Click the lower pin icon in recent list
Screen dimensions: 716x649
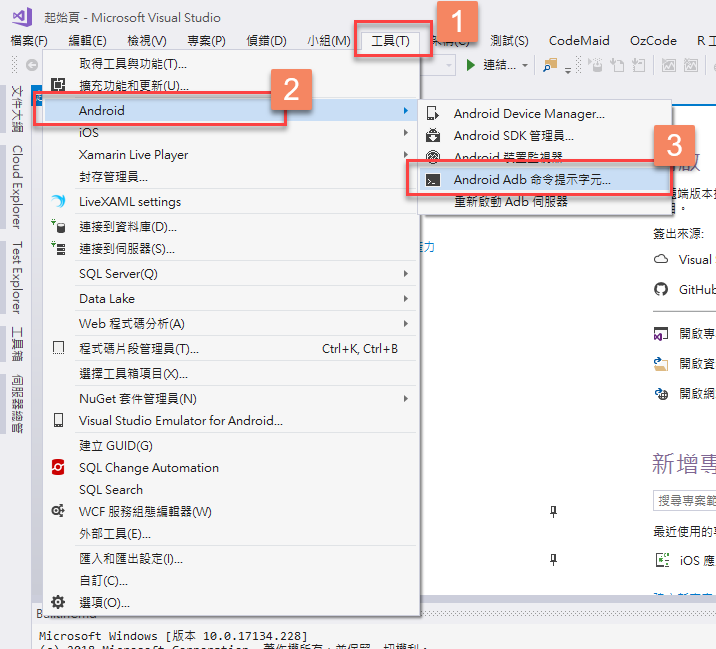point(553,559)
